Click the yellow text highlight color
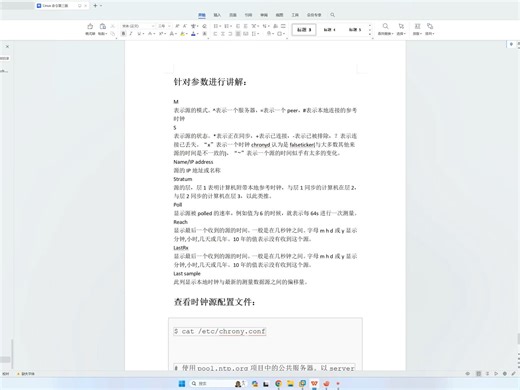This screenshot has width=520, height=390. tap(182, 34)
